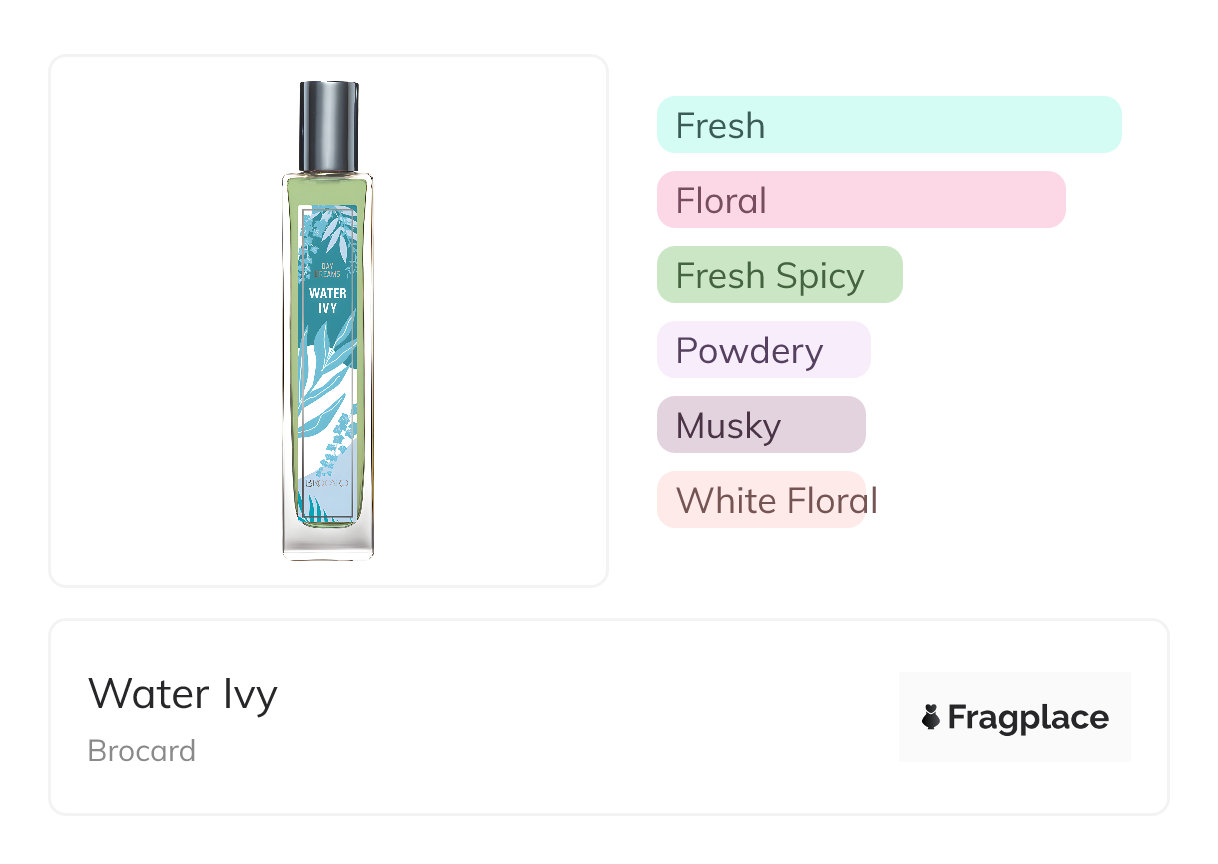Click the Brocard logo at bottle label bottom

pyautogui.click(x=328, y=485)
